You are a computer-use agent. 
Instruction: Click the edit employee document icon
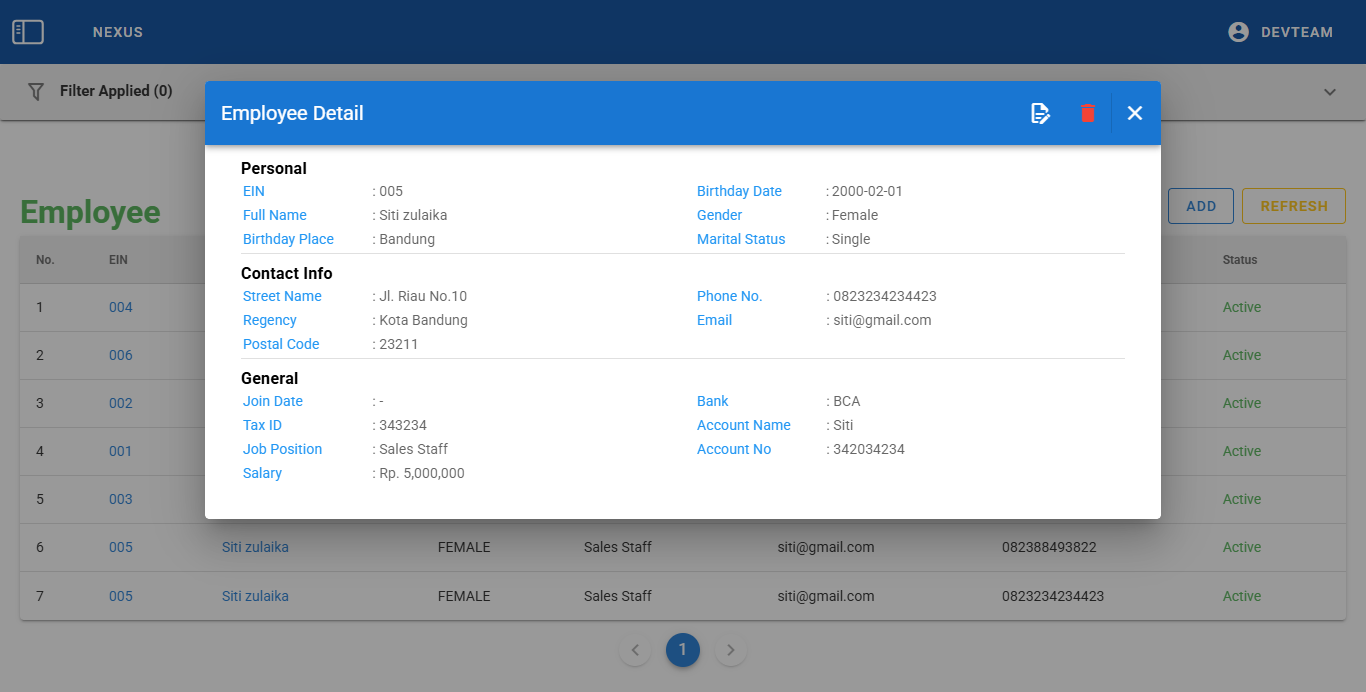click(1040, 113)
